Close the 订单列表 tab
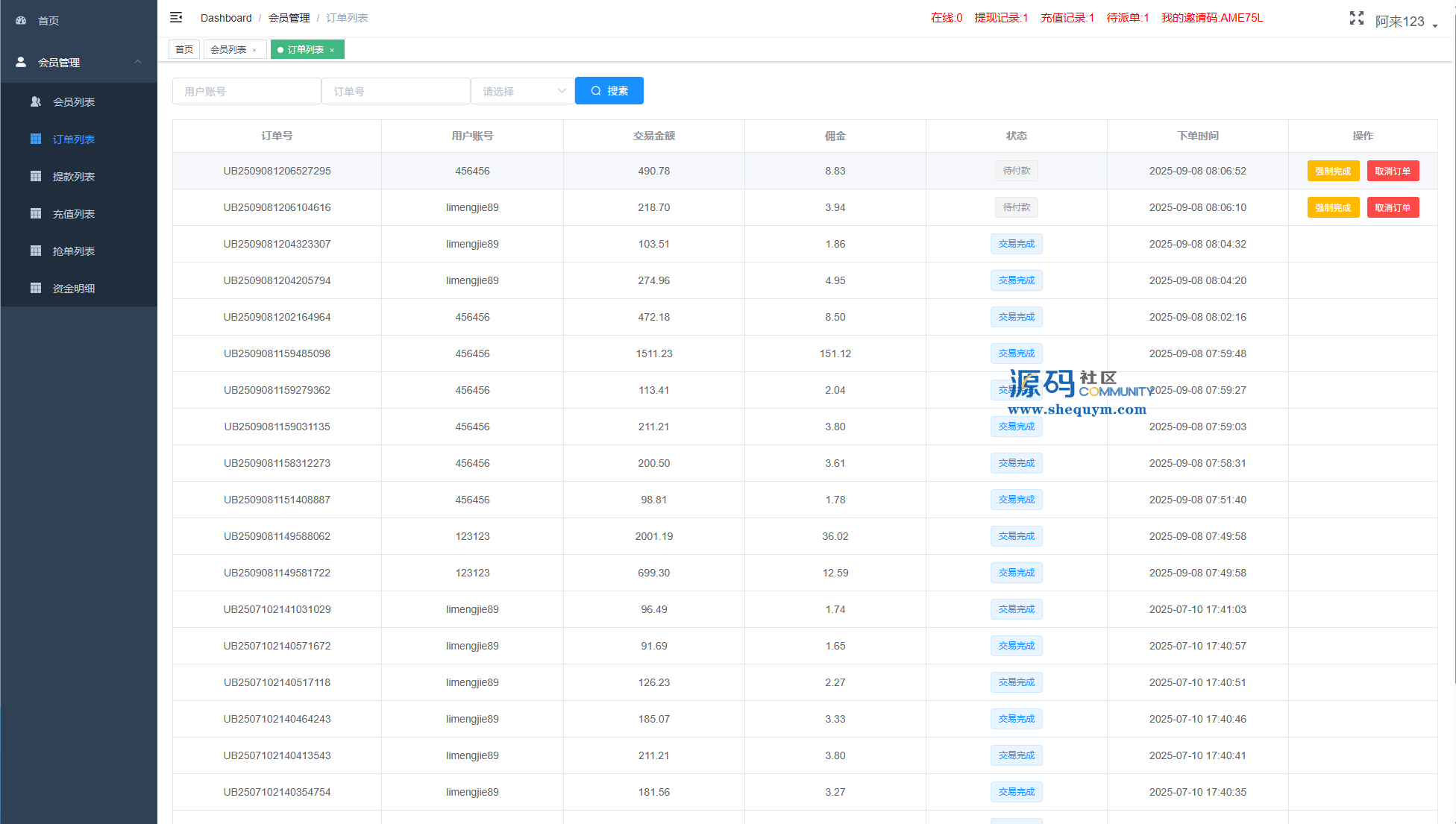Screen dimensions: 1456x824 [332, 50]
